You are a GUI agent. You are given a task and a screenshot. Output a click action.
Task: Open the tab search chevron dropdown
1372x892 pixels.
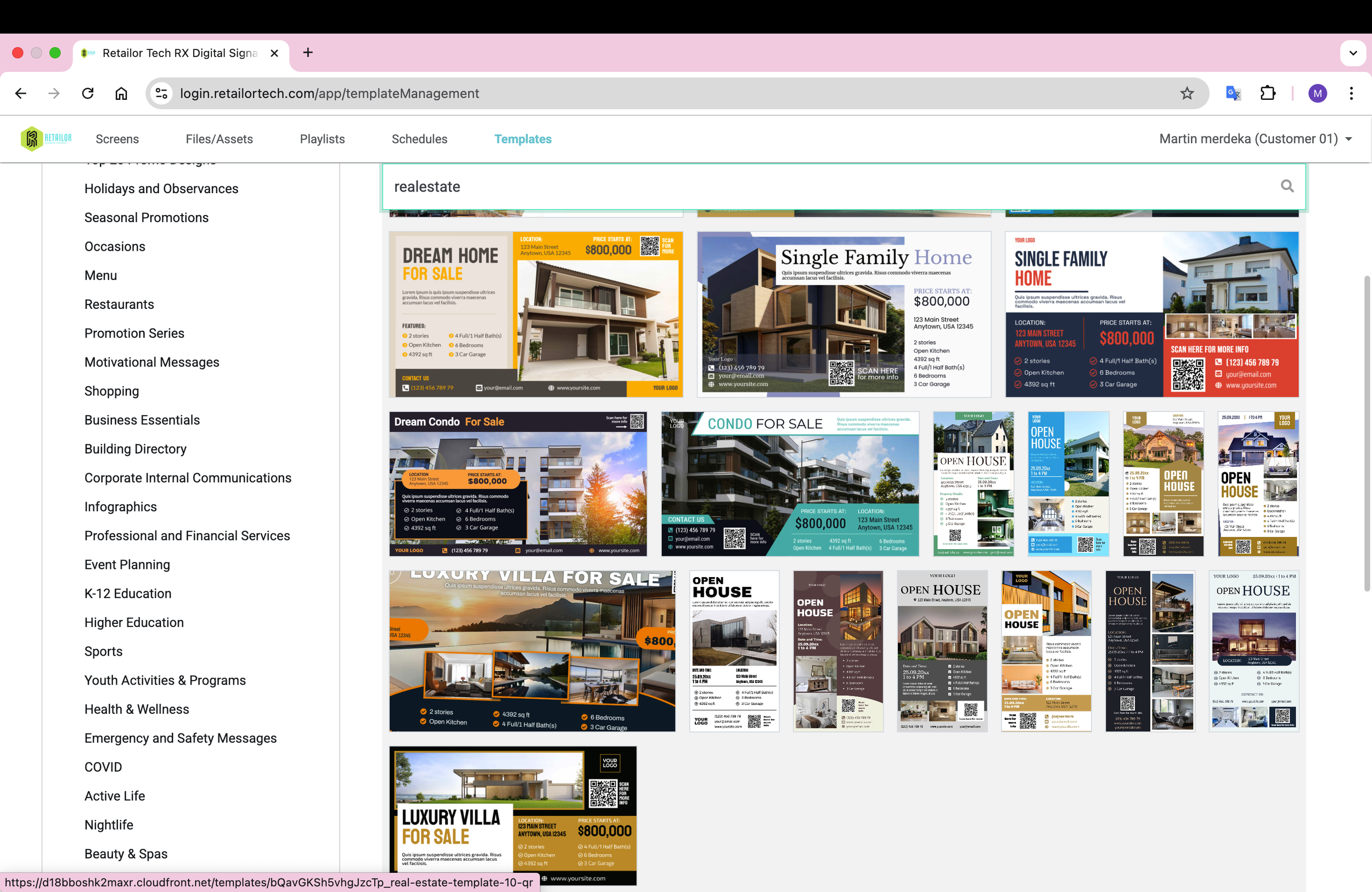(1353, 53)
